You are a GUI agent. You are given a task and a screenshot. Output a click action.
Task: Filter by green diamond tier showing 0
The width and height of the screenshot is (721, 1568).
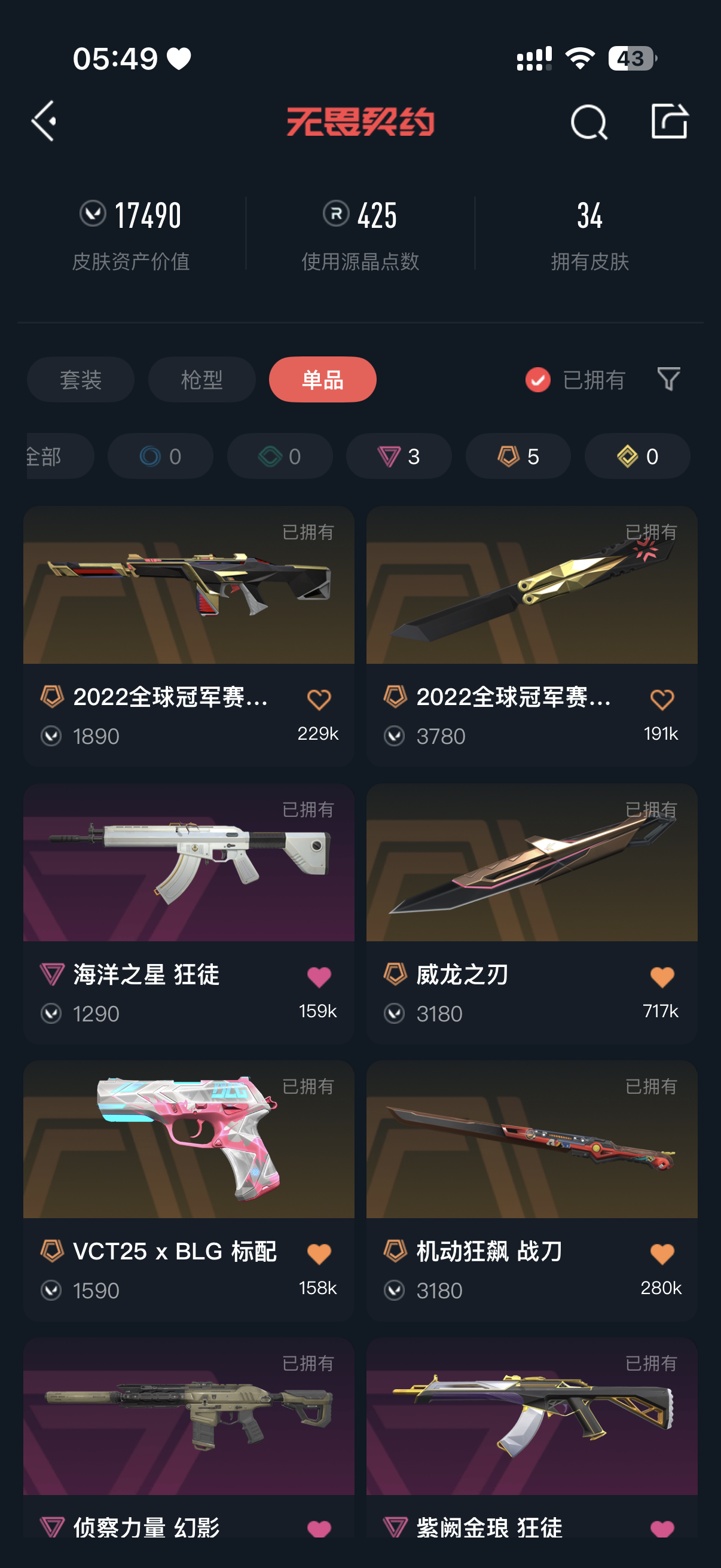pos(280,456)
